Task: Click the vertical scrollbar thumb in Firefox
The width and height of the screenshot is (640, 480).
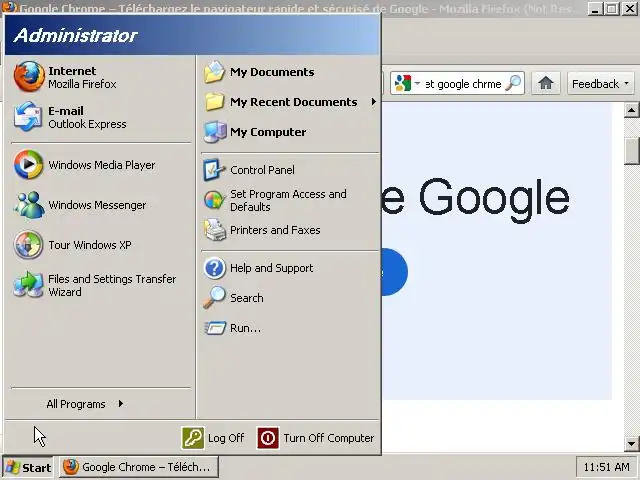Action: (631, 149)
